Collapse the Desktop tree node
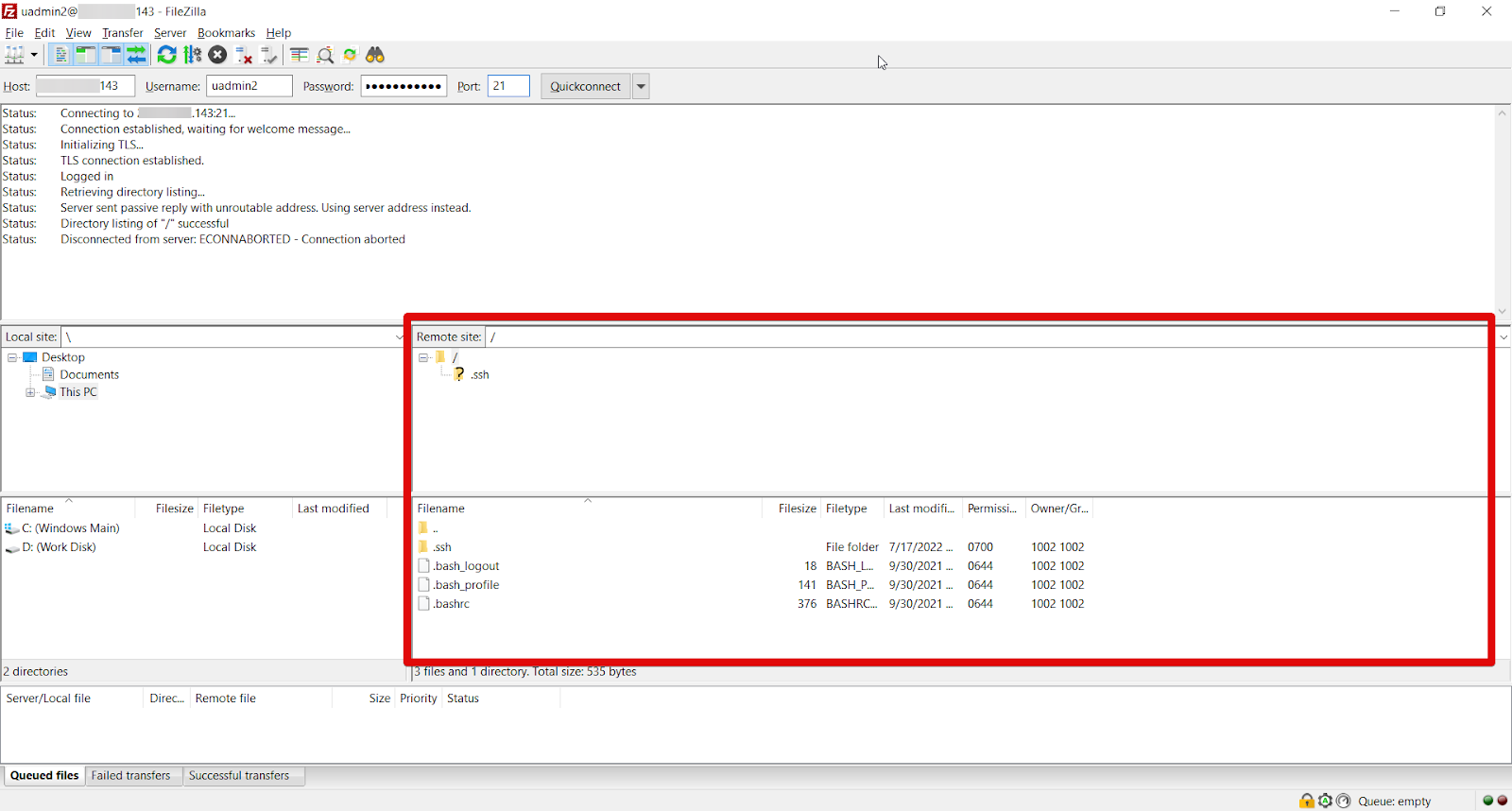This screenshot has height=811, width=1512. pyautogui.click(x=12, y=357)
